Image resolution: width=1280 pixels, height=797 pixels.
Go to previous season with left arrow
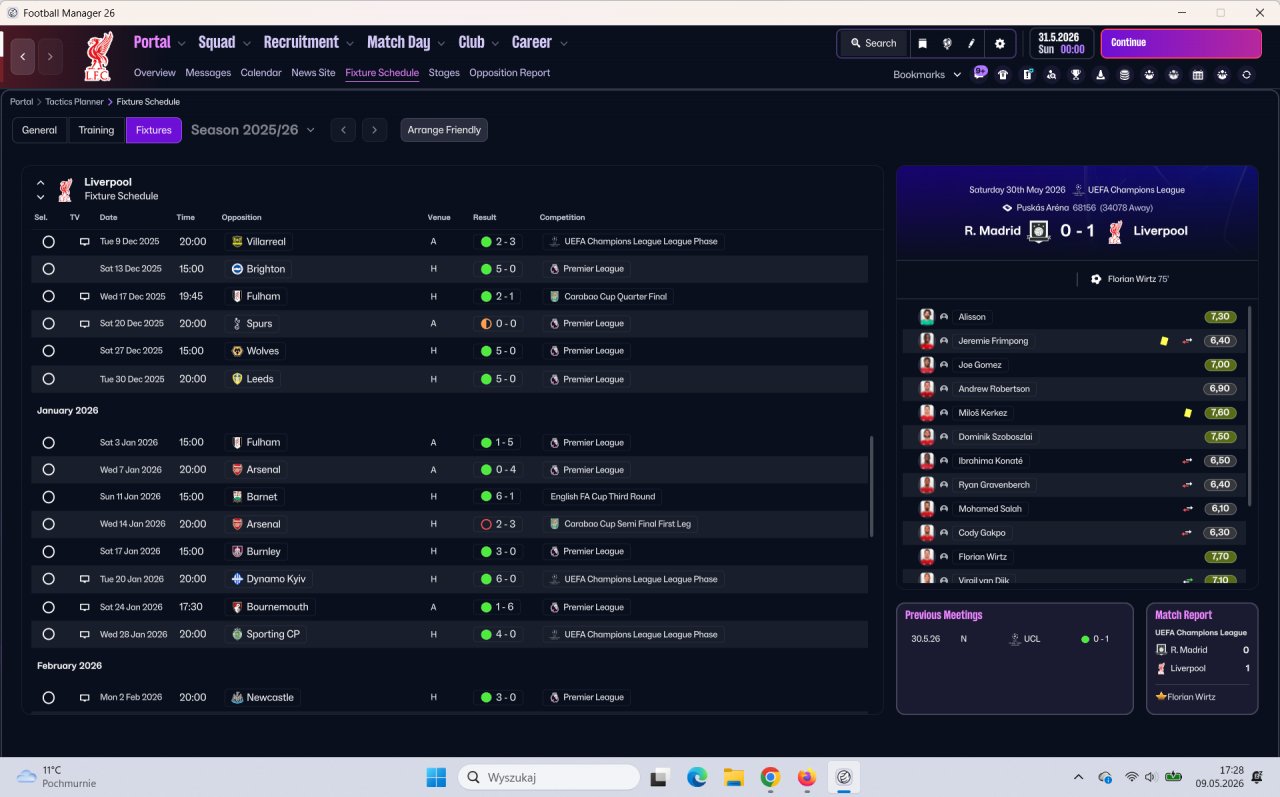[343, 130]
